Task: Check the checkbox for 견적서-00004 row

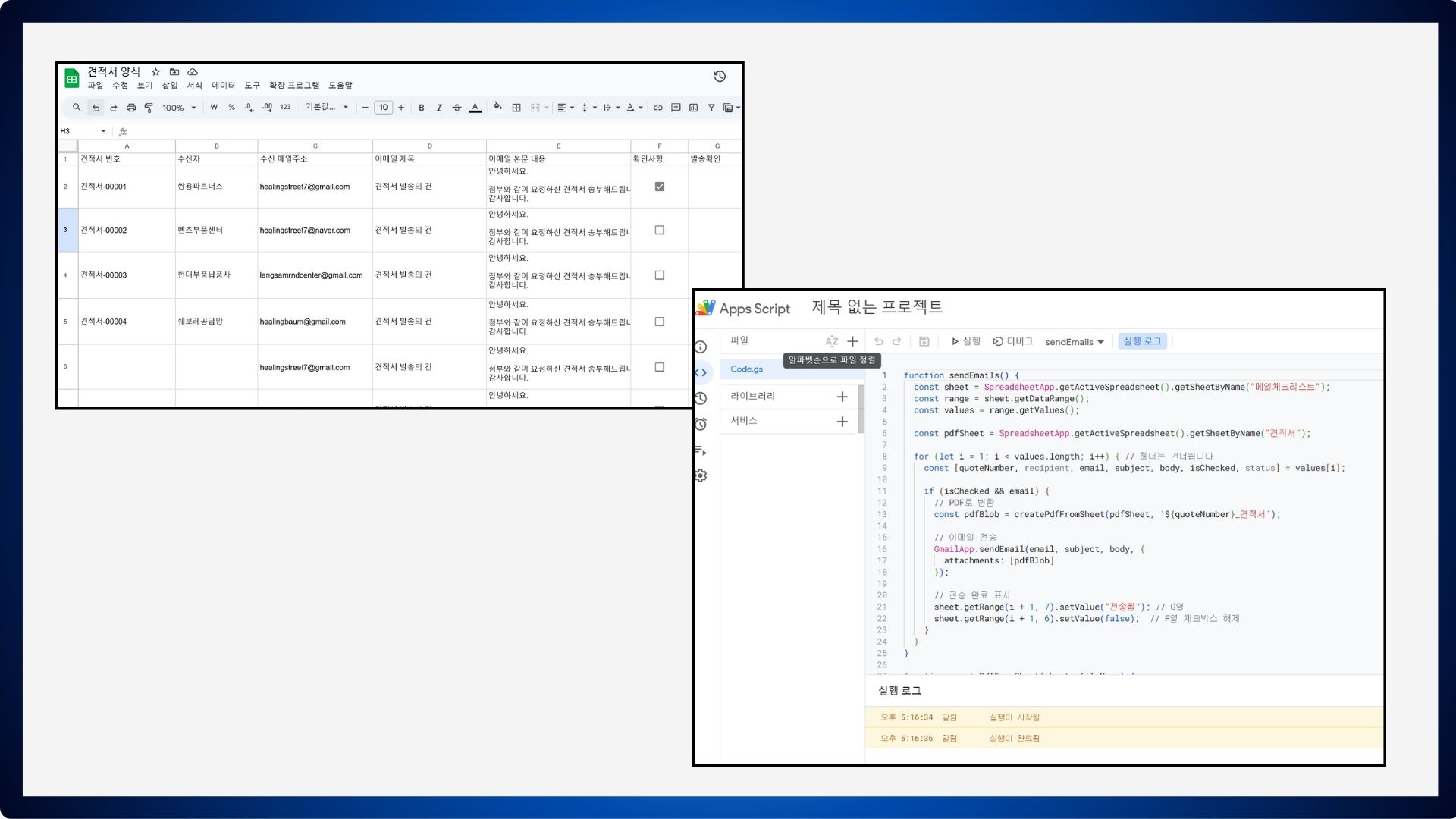Action: (x=659, y=322)
